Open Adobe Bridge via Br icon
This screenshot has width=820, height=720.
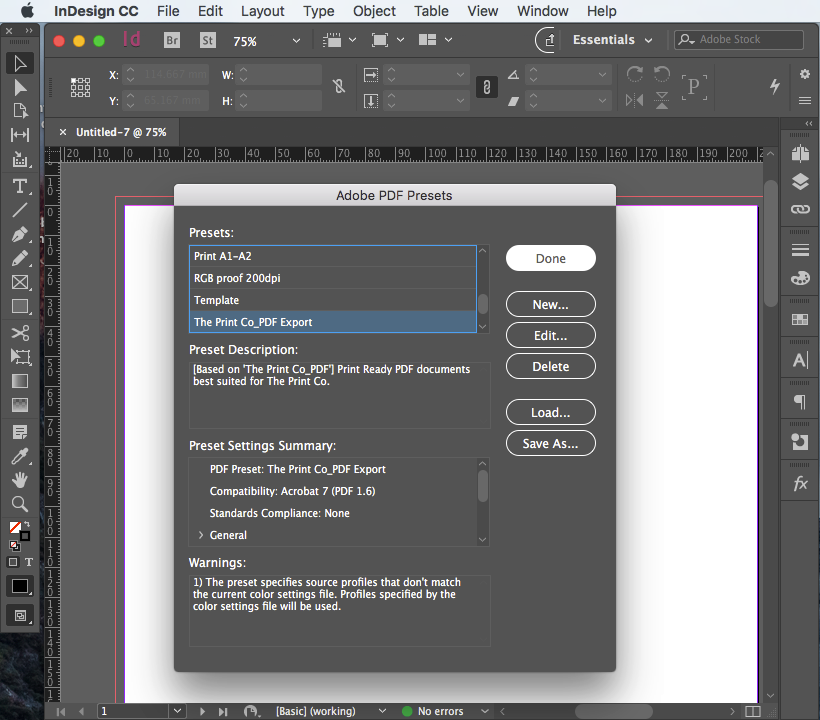click(172, 40)
